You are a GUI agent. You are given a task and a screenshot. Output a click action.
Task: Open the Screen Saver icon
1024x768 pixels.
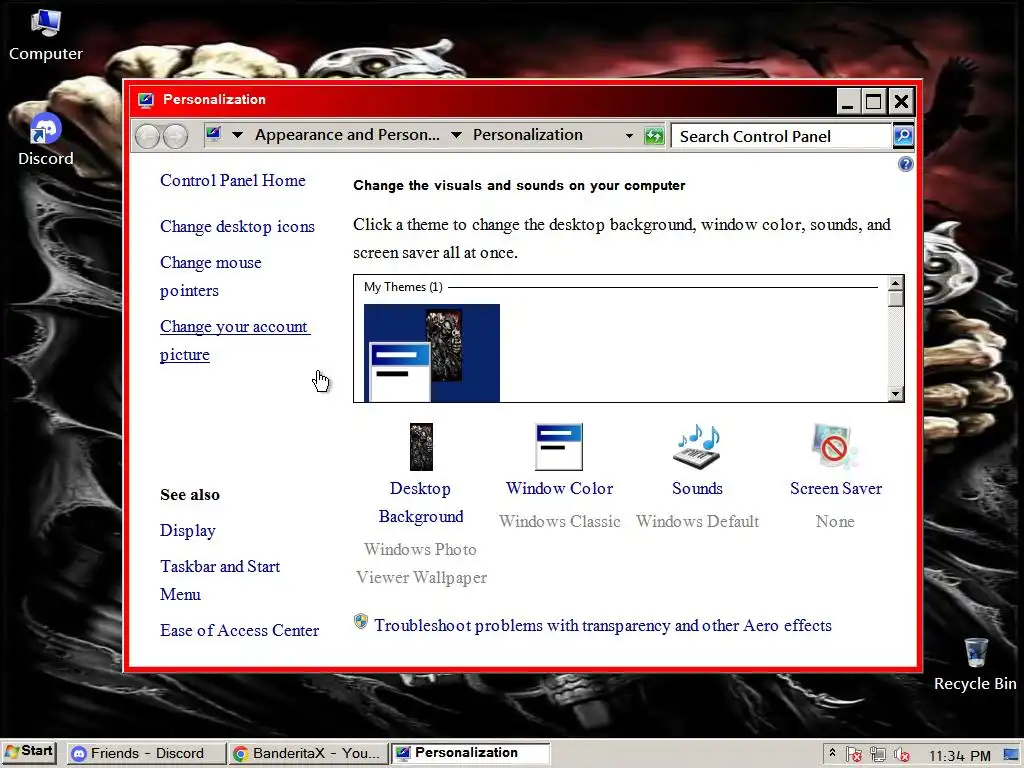click(x=835, y=447)
